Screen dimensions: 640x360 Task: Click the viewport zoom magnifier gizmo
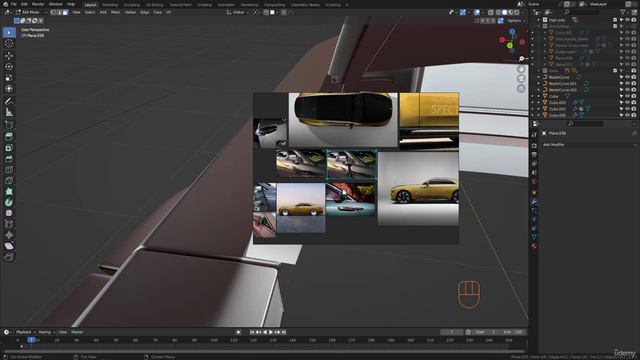pyautogui.click(x=521, y=59)
